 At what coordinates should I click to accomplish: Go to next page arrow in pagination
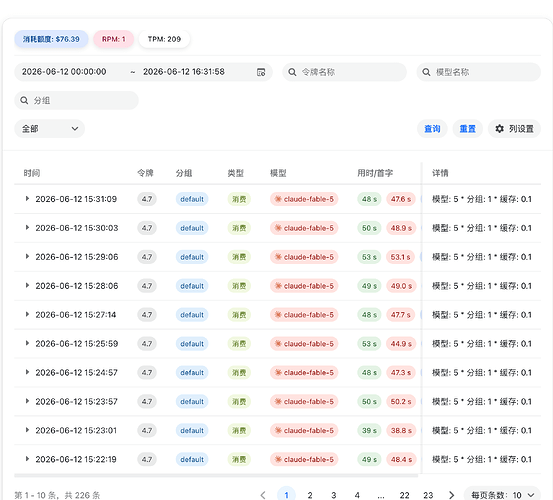(451, 495)
